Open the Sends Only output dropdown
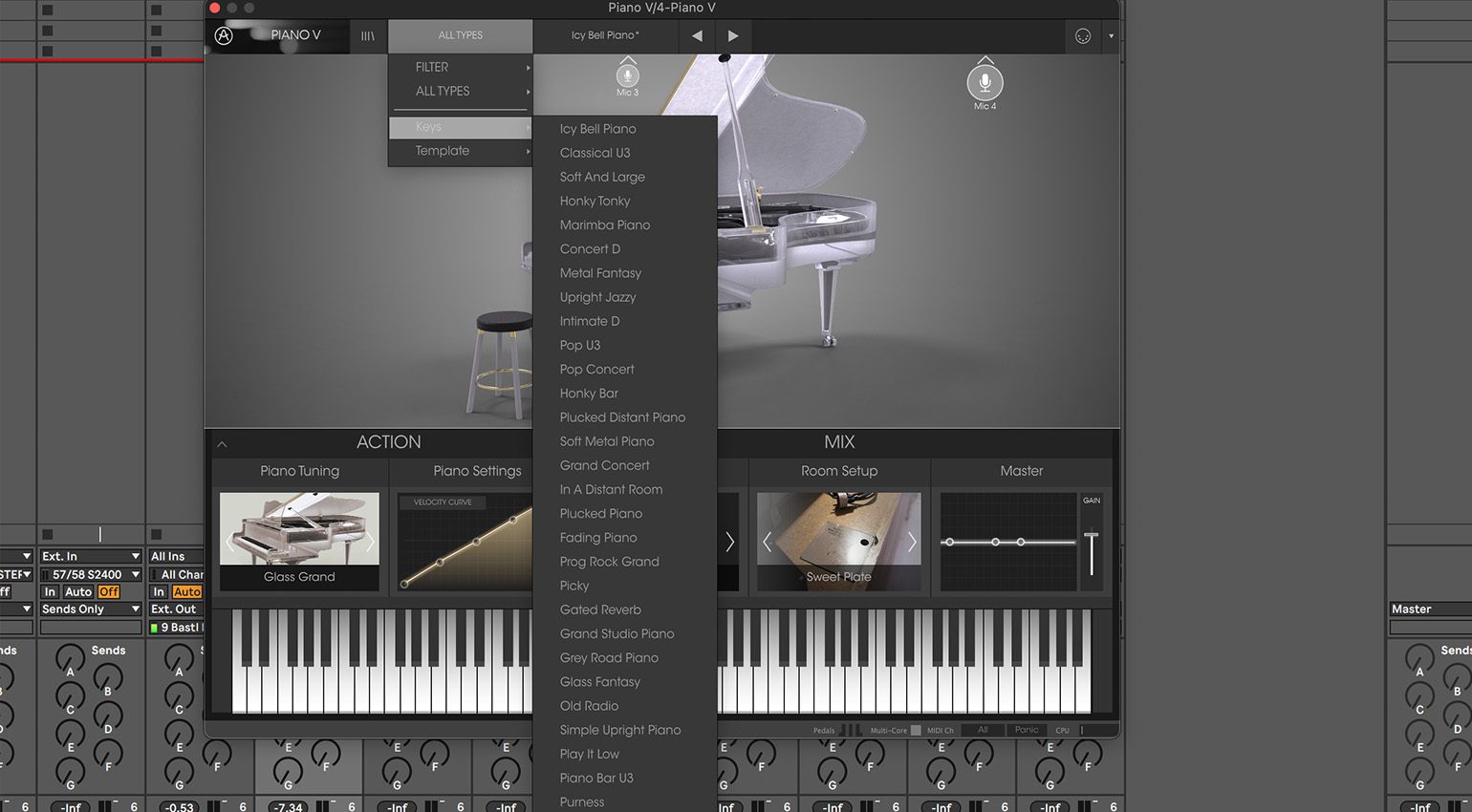The width and height of the screenshot is (1472, 812). (x=91, y=609)
